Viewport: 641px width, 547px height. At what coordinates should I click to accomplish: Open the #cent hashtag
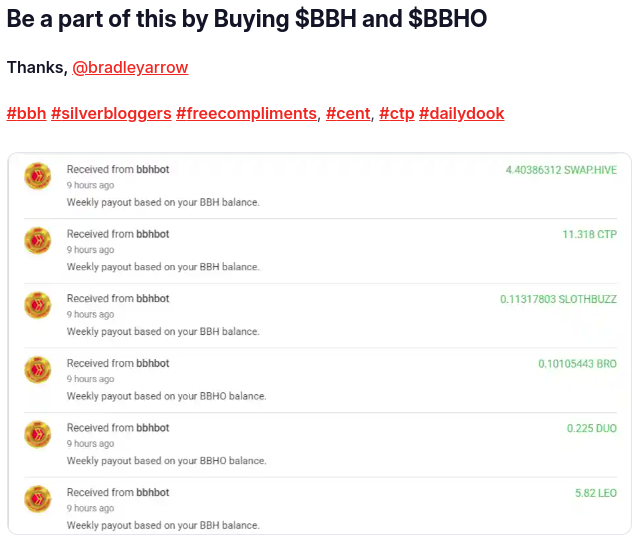[x=348, y=113]
